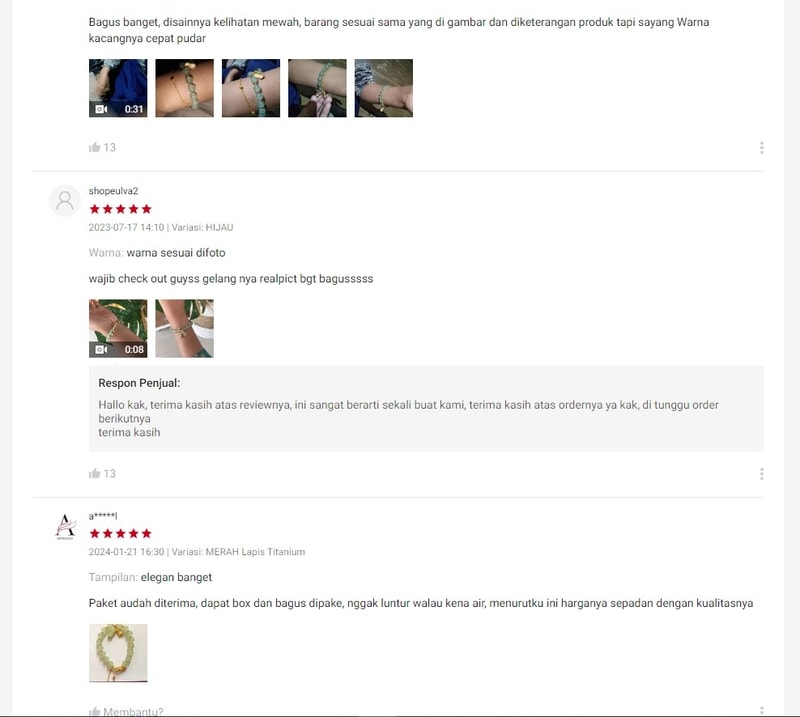This screenshot has width=800, height=717.
Task: Click the thumbs-up under the seller response
Action: tap(94, 474)
